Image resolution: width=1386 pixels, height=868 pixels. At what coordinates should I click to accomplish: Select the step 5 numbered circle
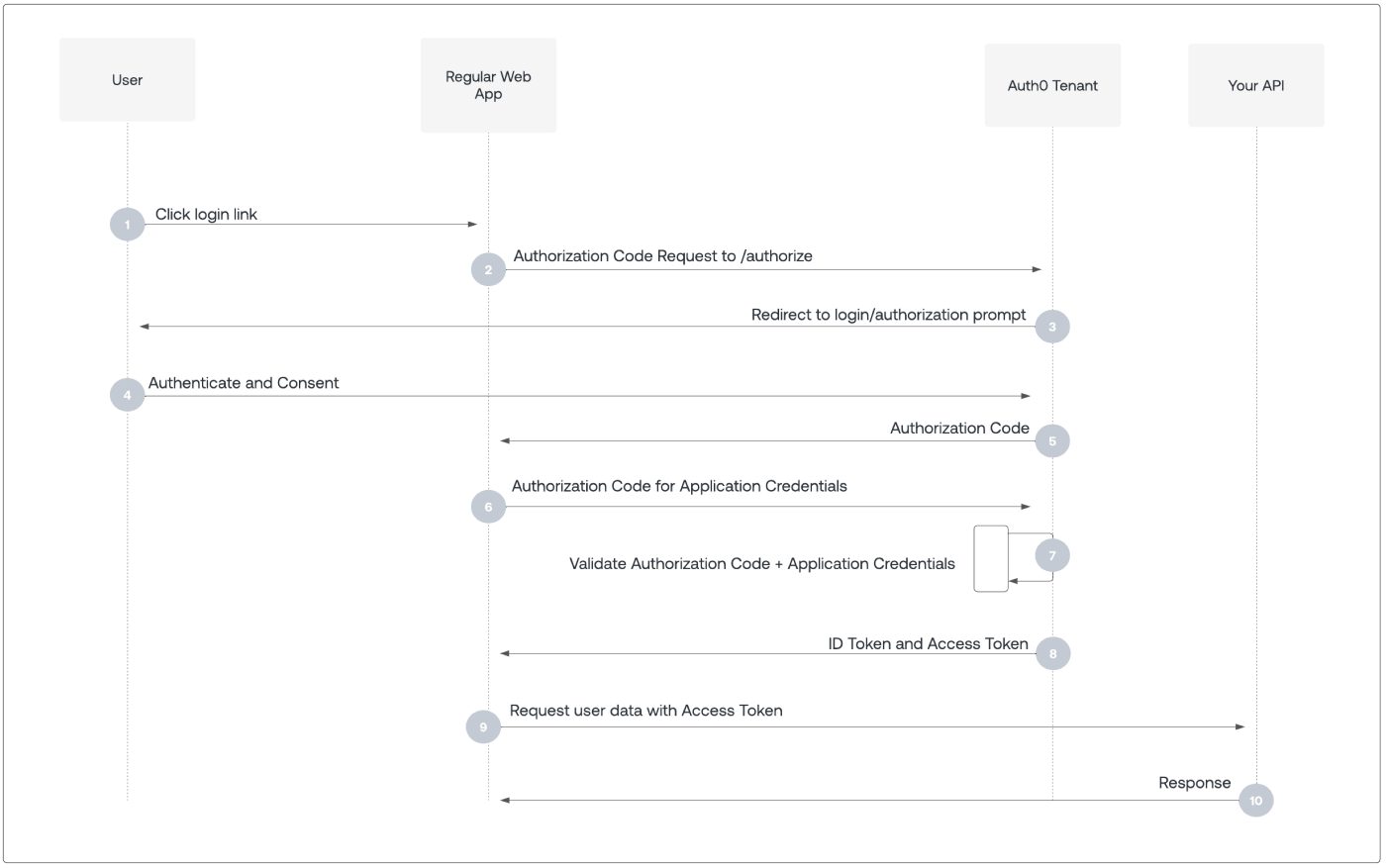coord(1052,440)
